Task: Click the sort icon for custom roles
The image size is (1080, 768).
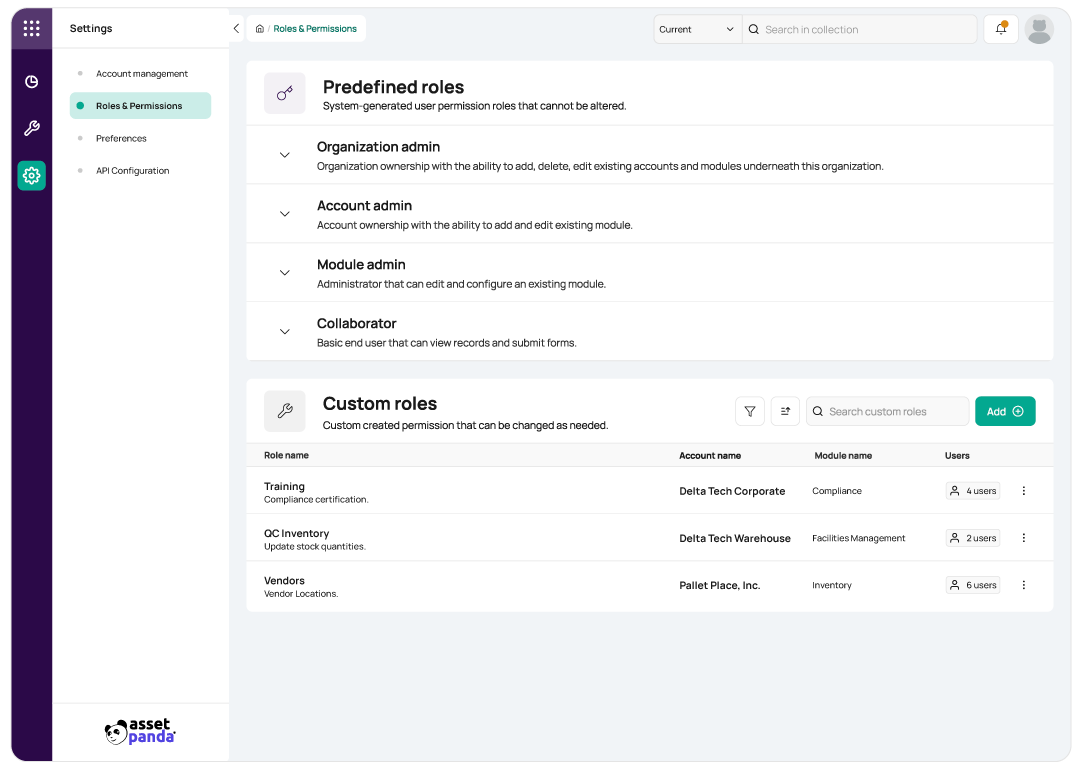Action: point(785,411)
